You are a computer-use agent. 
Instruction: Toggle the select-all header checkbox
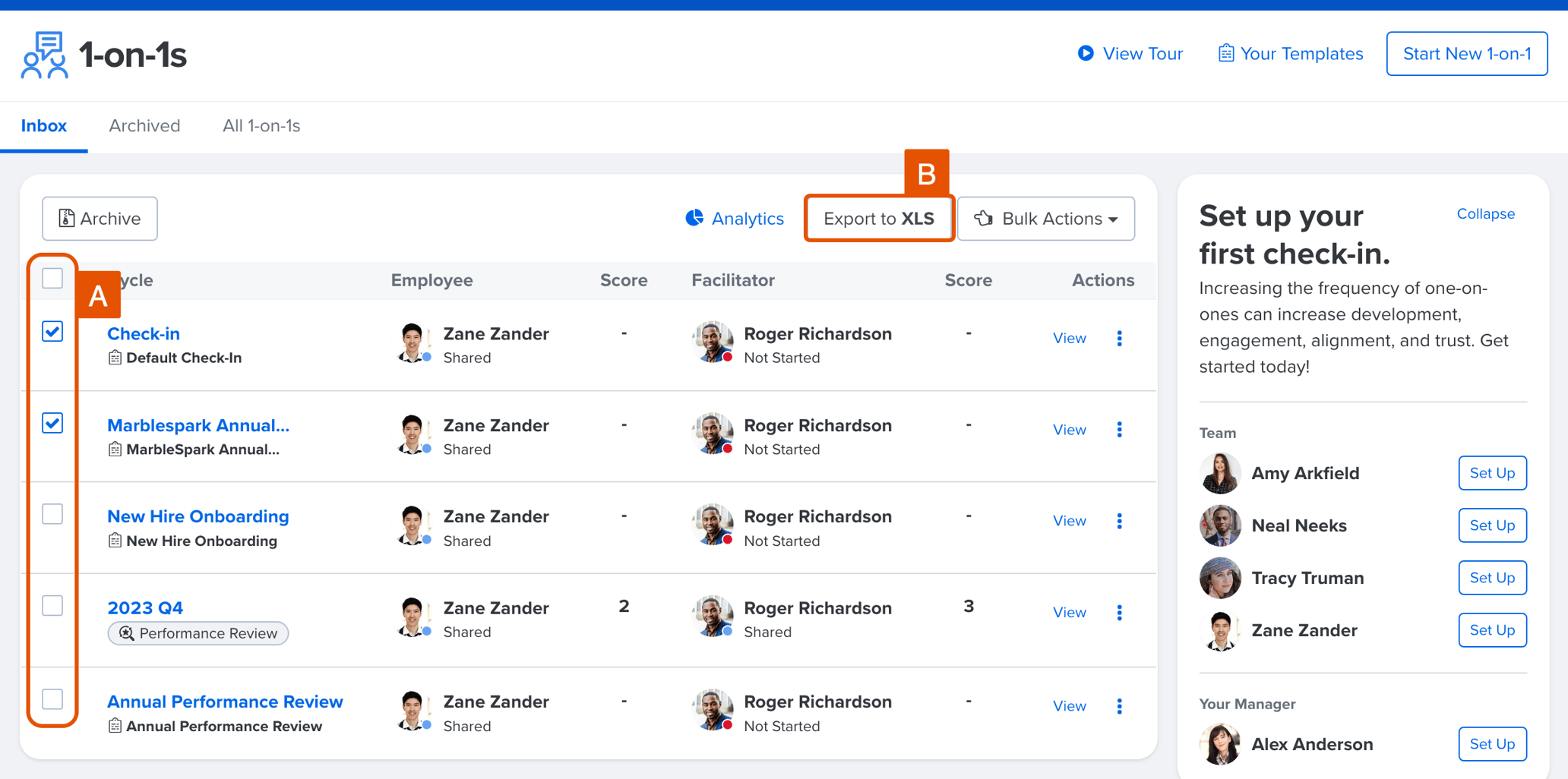coord(52,279)
